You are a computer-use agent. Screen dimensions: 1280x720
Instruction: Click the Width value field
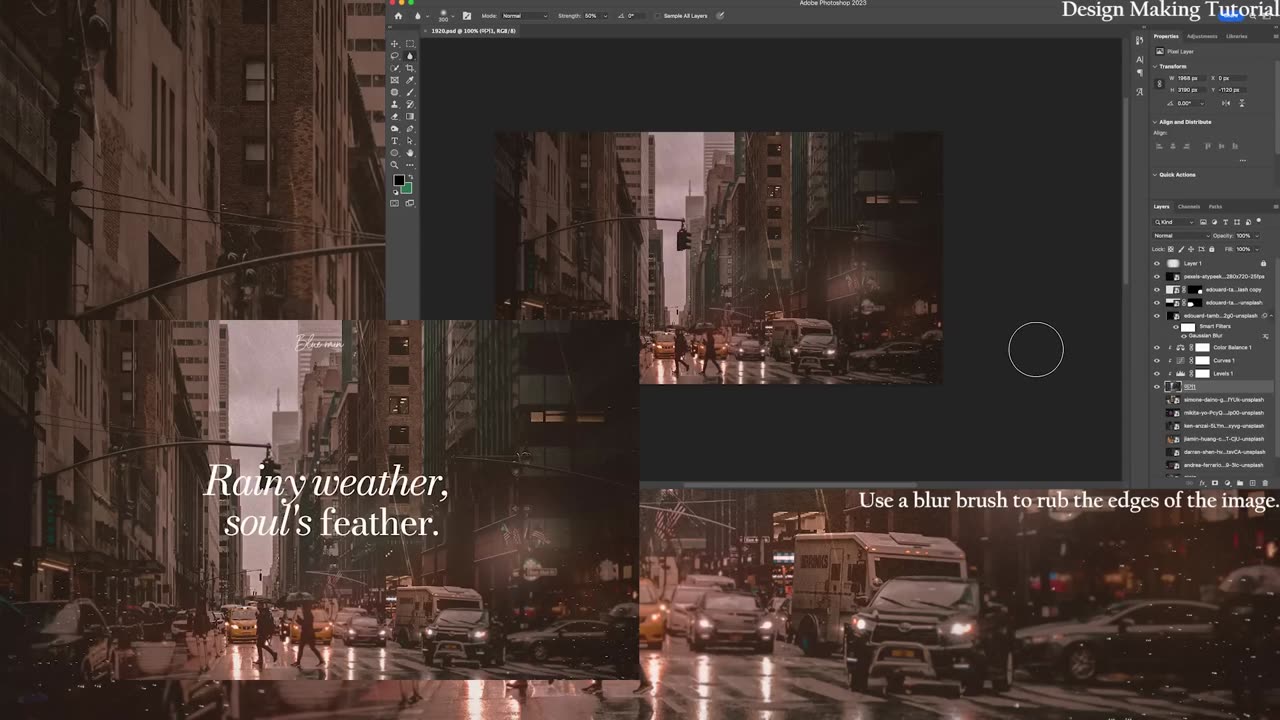(x=1193, y=78)
